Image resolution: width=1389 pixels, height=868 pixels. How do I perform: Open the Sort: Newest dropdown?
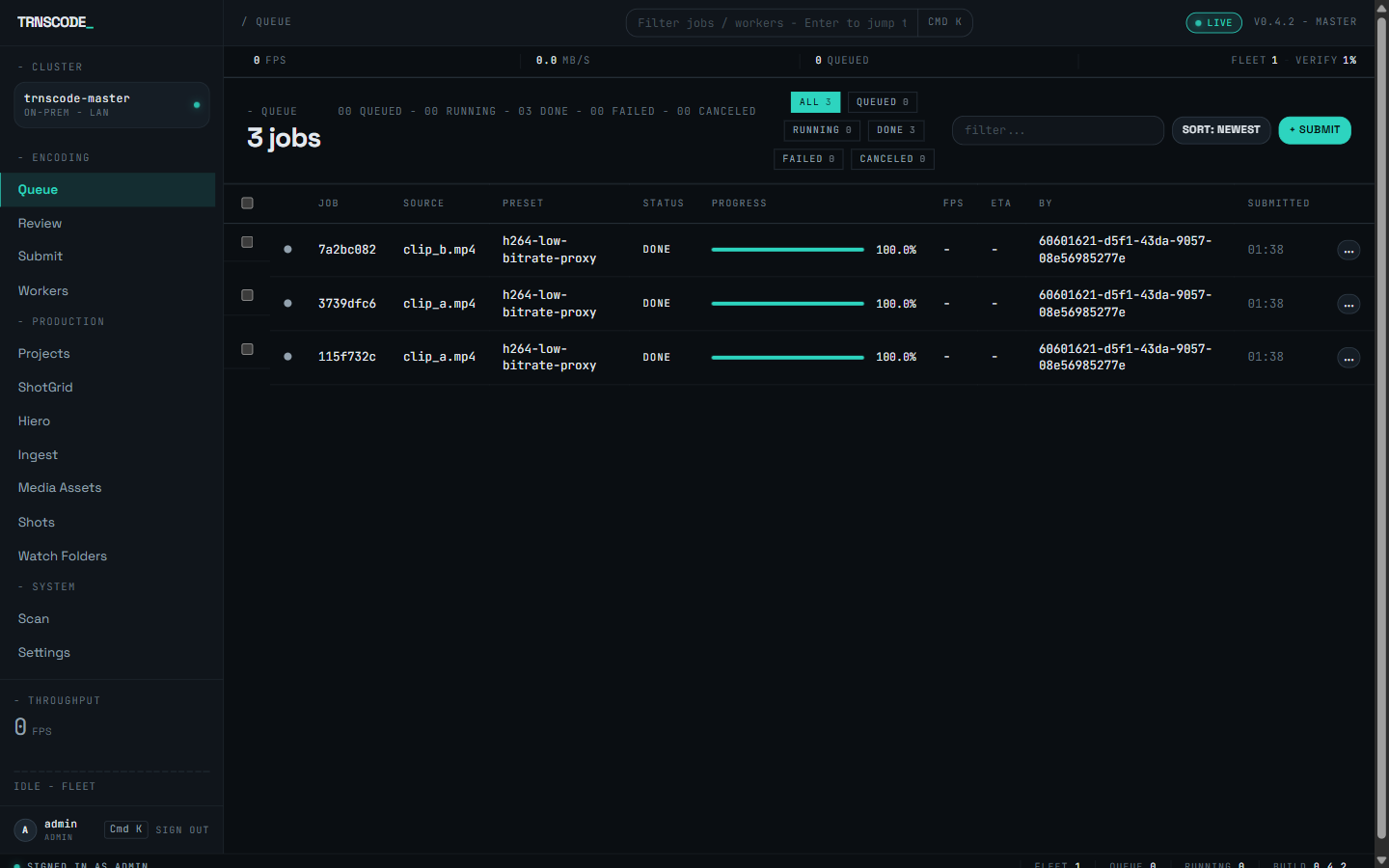1221,130
